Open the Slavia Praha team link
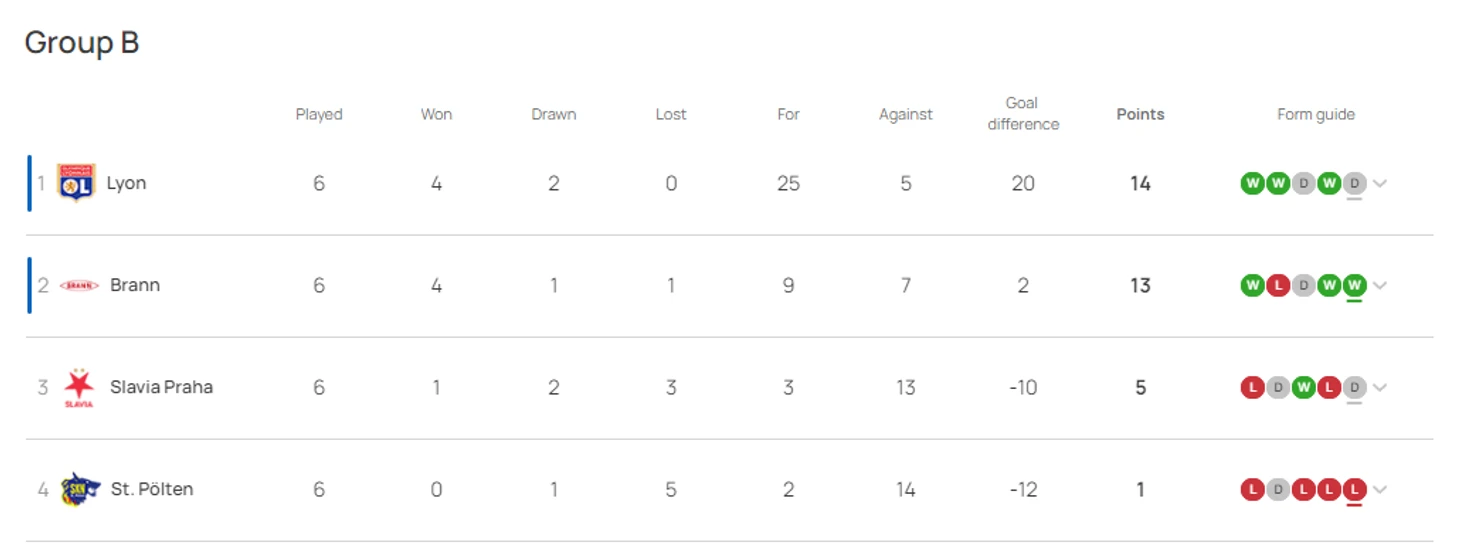Image resolution: width=1460 pixels, height=544 pixels. tap(161, 387)
